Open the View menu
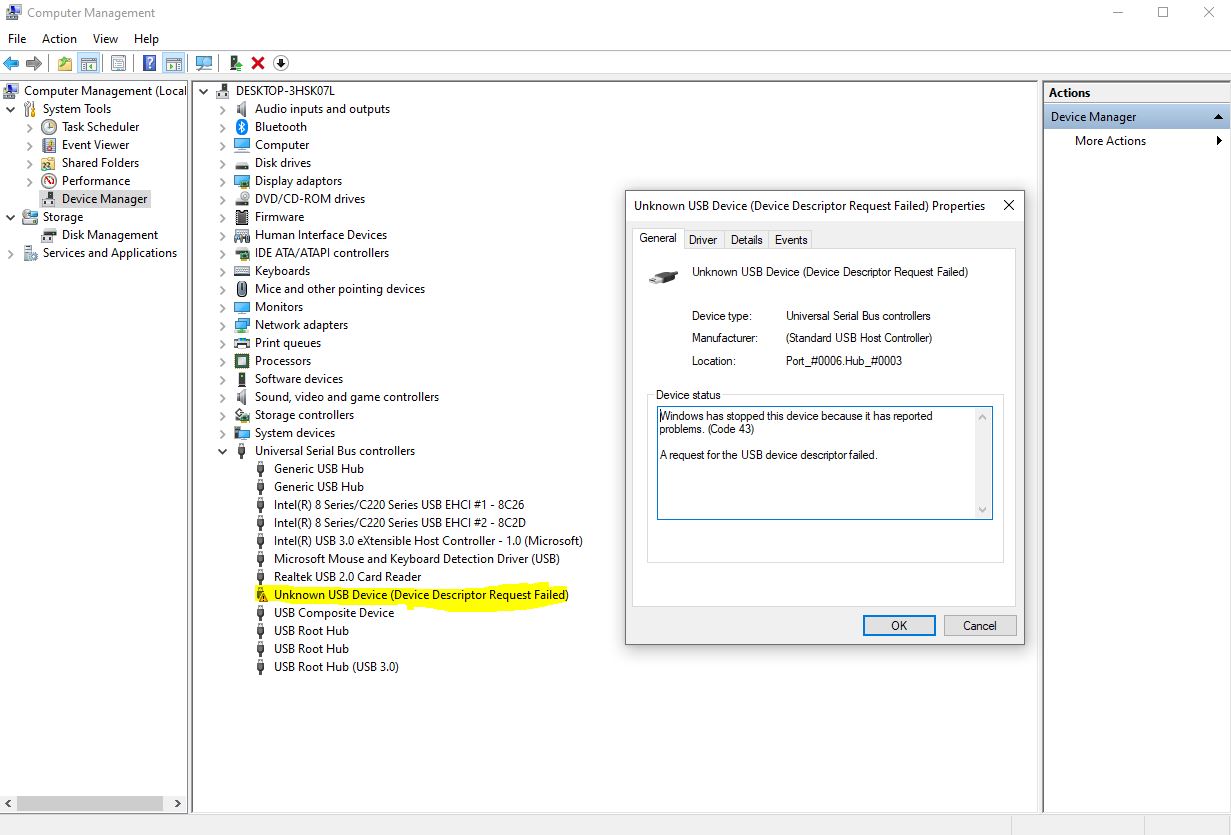This screenshot has width=1231, height=835. coord(105,39)
